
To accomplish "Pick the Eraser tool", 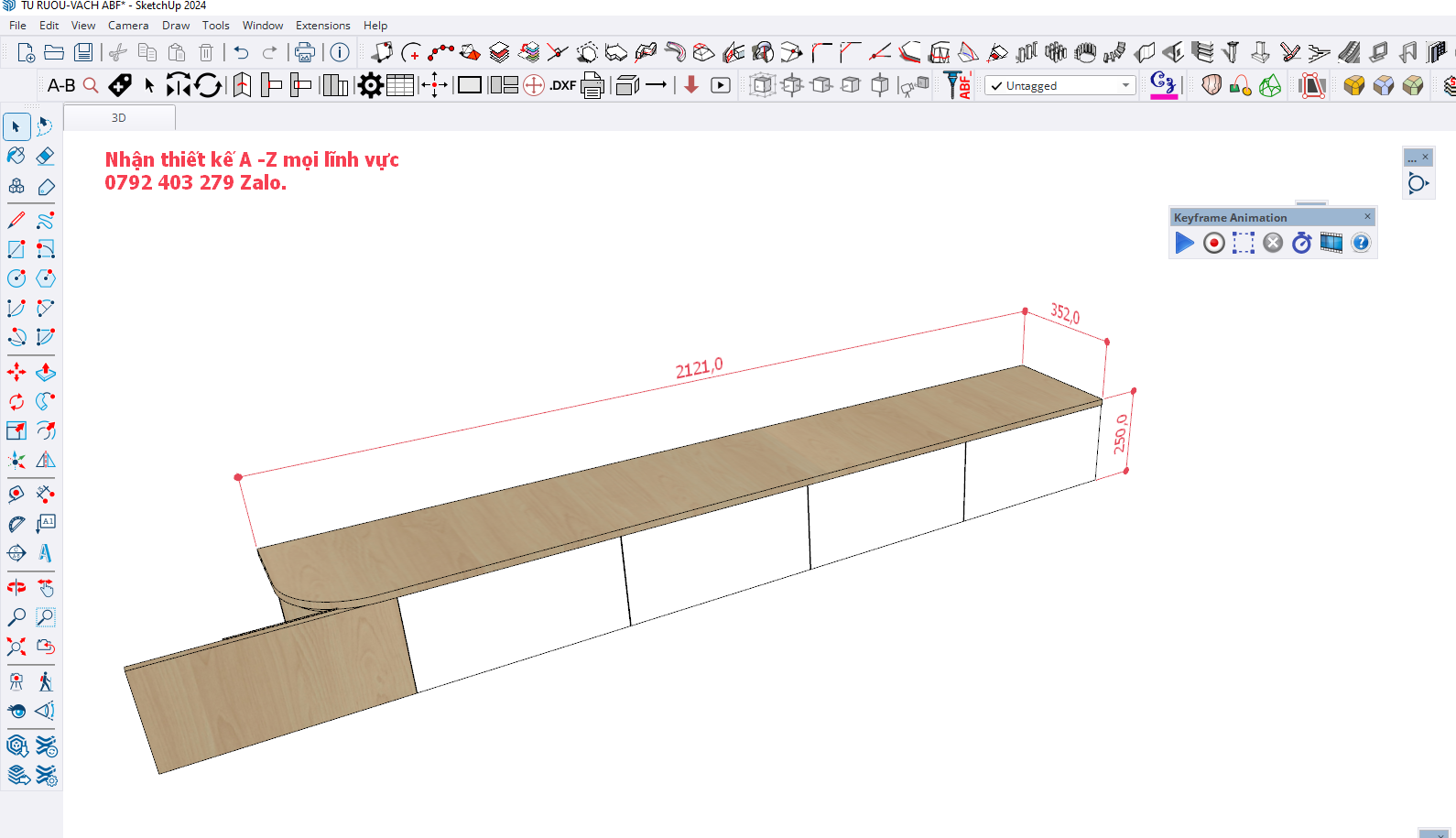I will 46,156.
